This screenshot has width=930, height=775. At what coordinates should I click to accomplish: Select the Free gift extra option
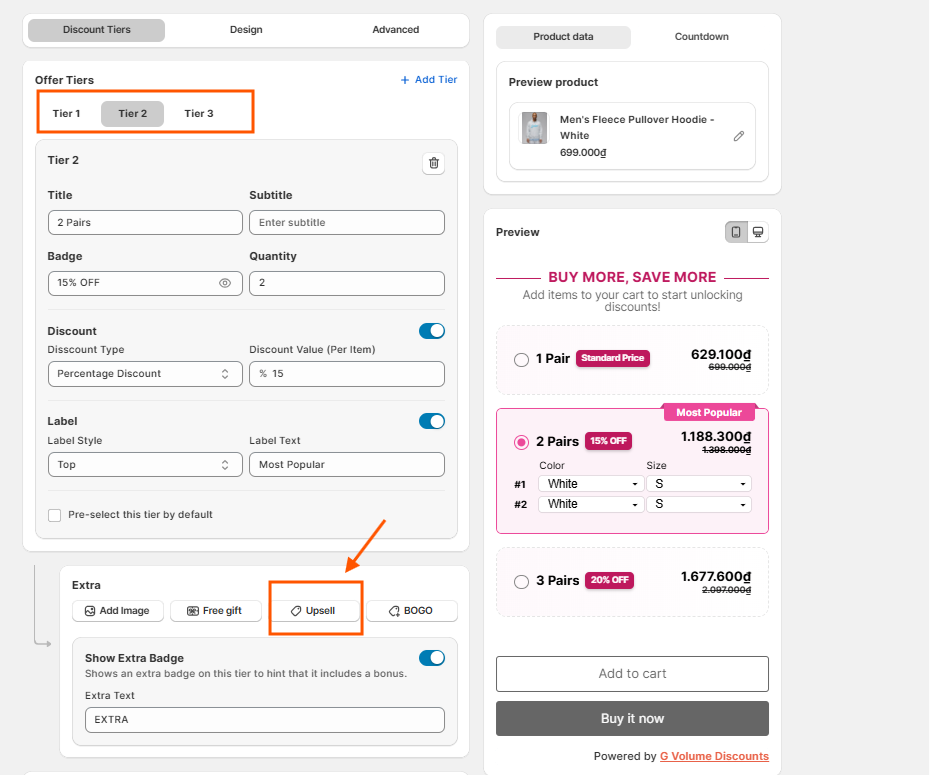(215, 611)
